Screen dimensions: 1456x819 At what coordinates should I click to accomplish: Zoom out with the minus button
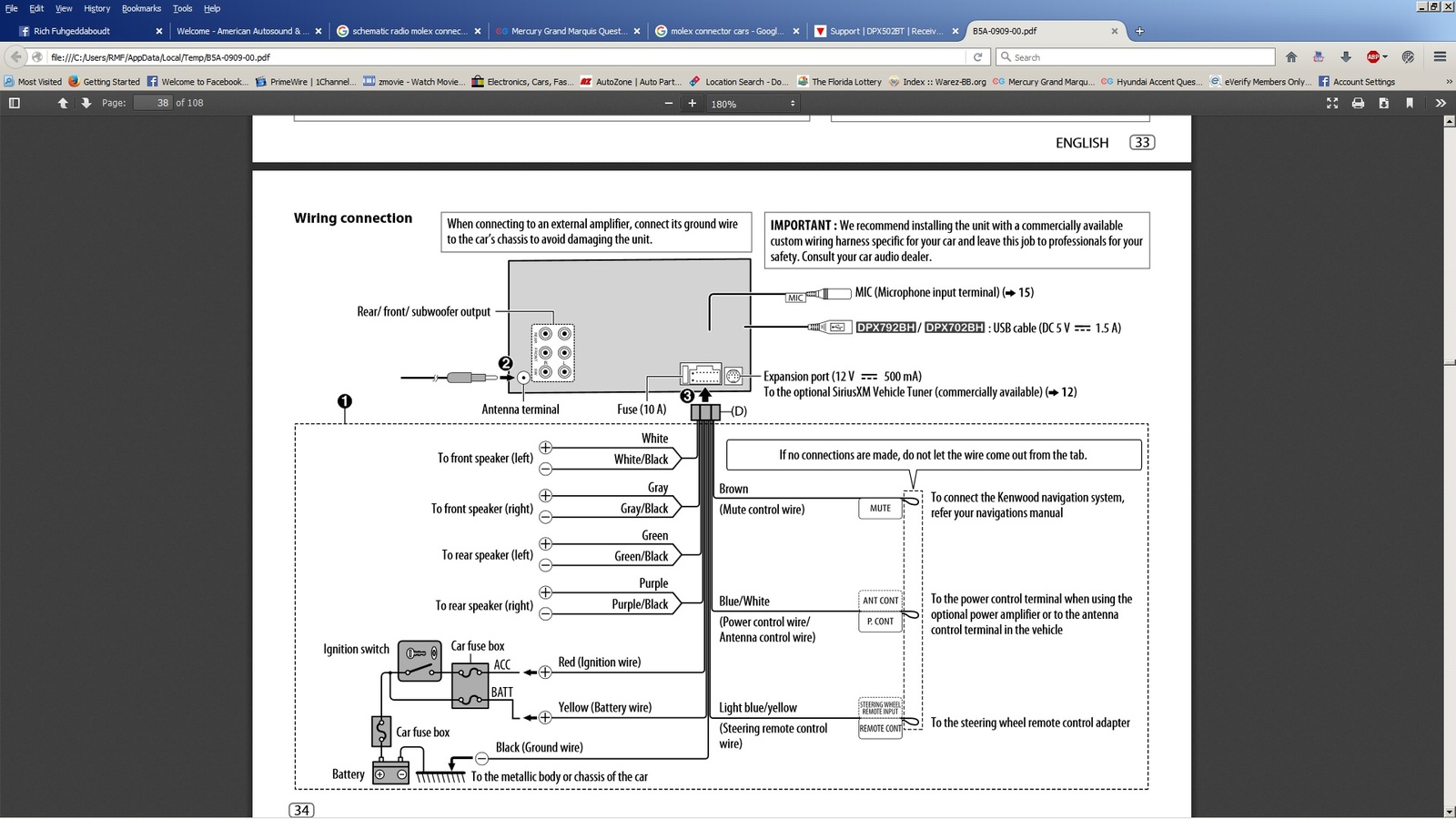[669, 103]
